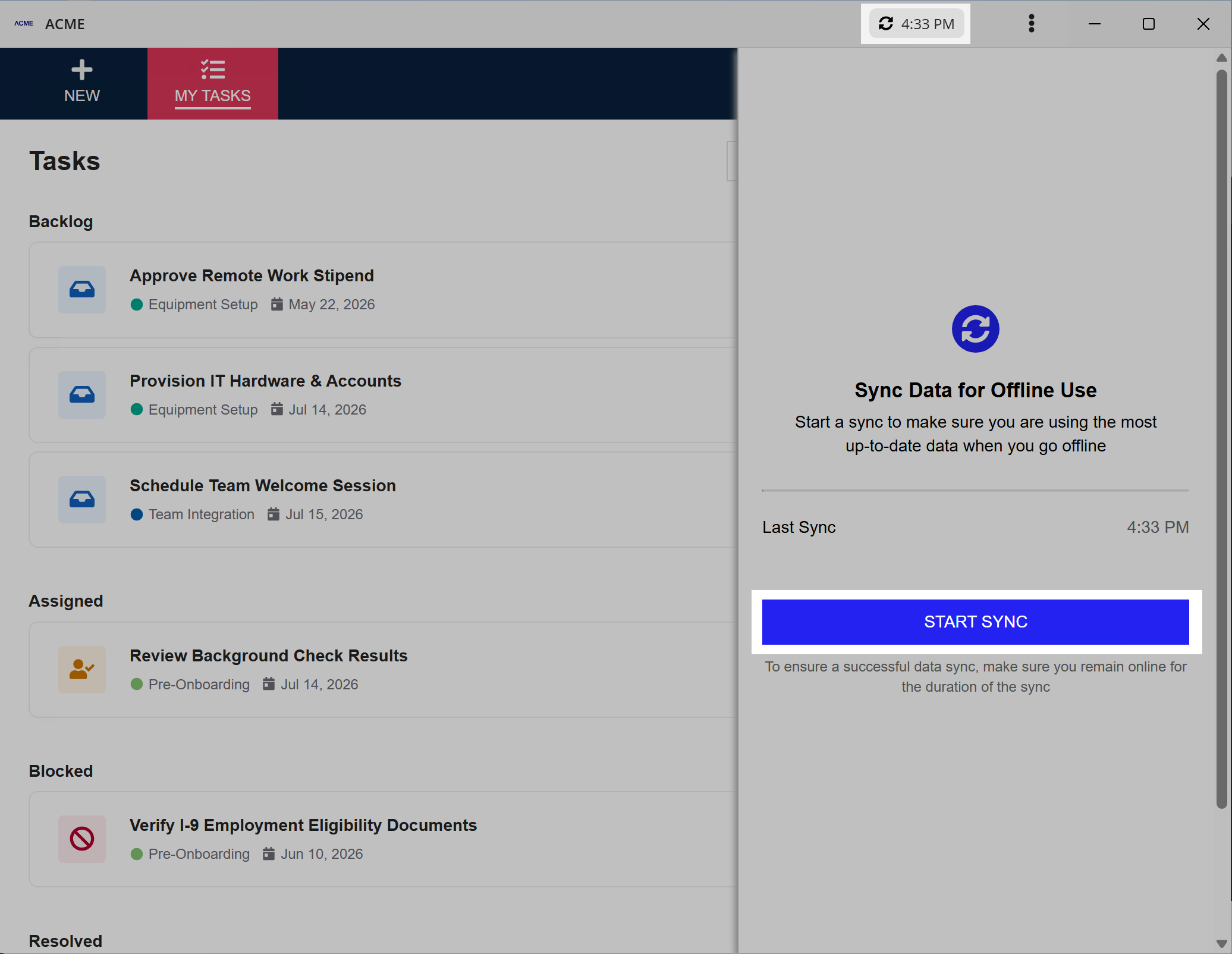The image size is (1232, 954).
Task: Click the Blocked section heading
Action: 61,771
